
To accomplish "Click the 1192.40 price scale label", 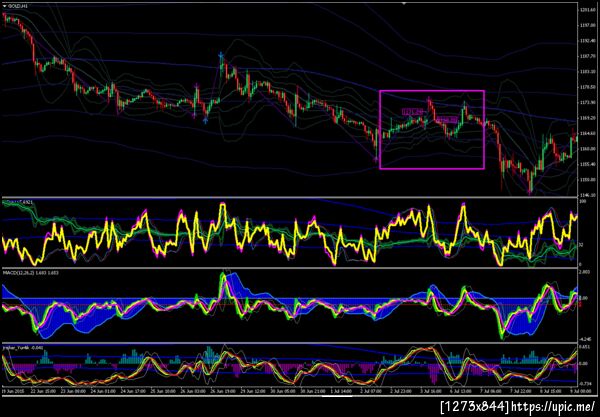I will coord(587,41).
